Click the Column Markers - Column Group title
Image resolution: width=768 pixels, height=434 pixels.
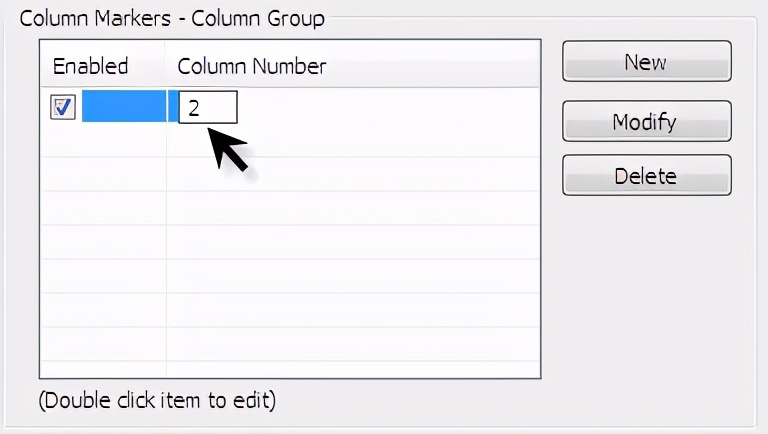[x=172, y=18]
